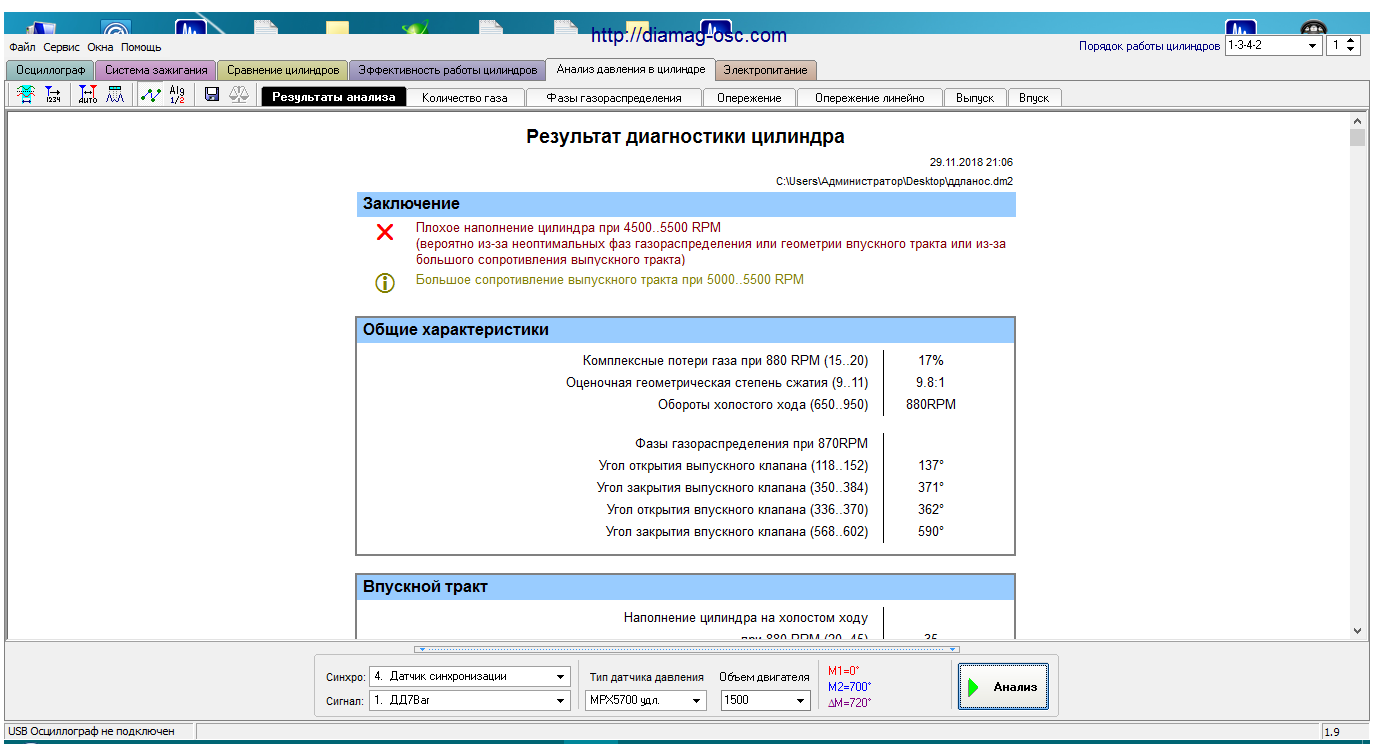Click the bottom panel splitter handle
The height and width of the screenshot is (744, 1382).
(688, 650)
